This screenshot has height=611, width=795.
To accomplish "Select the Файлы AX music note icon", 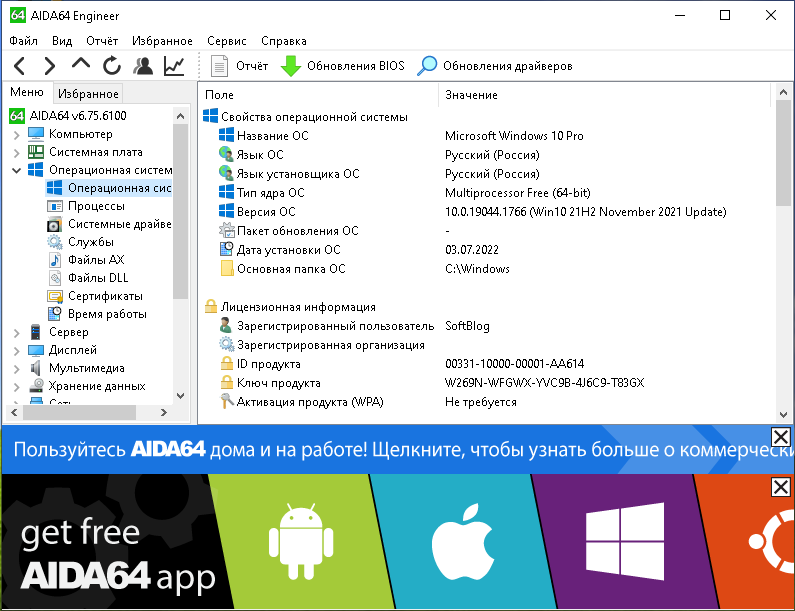I will [54, 260].
